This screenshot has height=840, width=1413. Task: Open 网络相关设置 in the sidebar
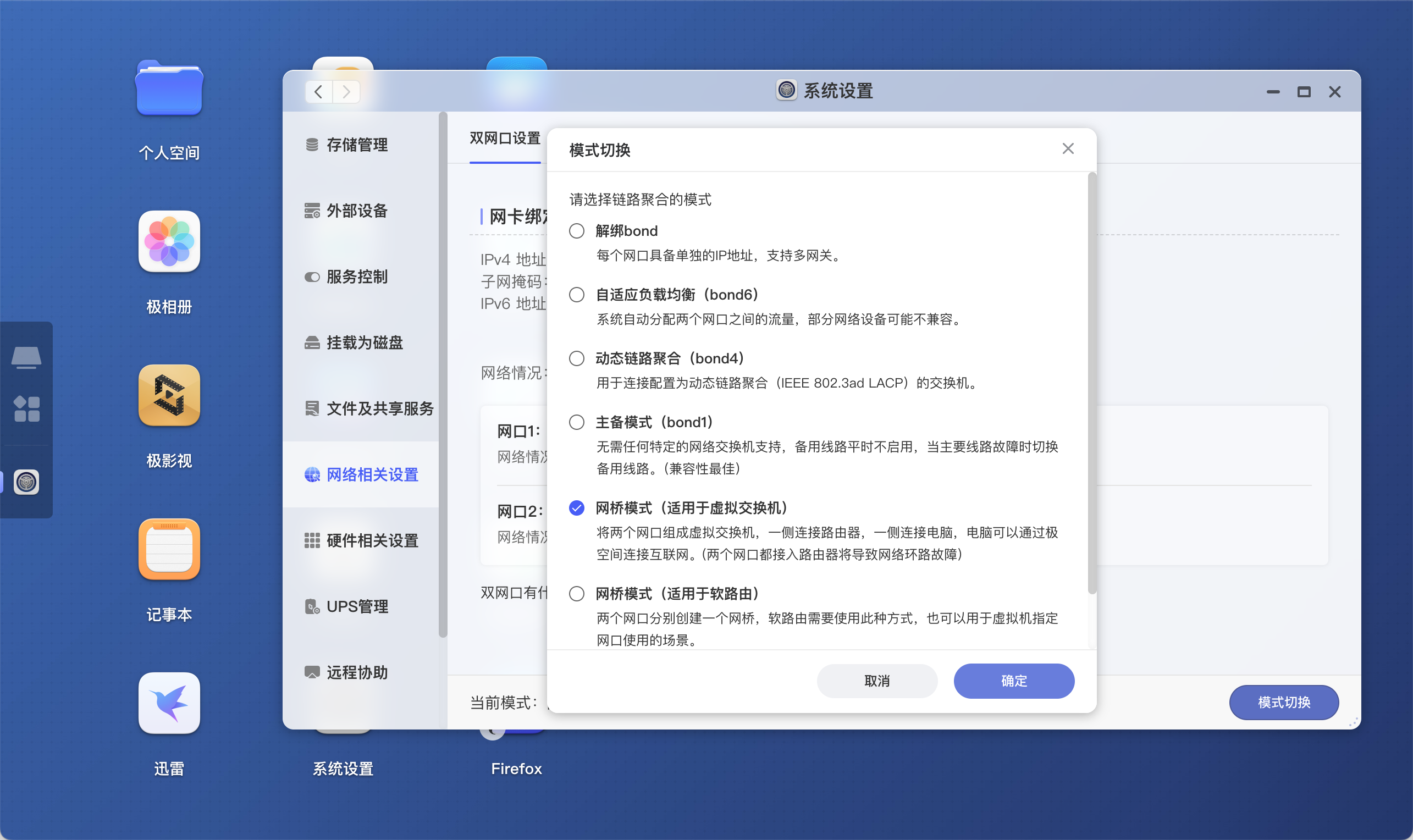[361, 474]
